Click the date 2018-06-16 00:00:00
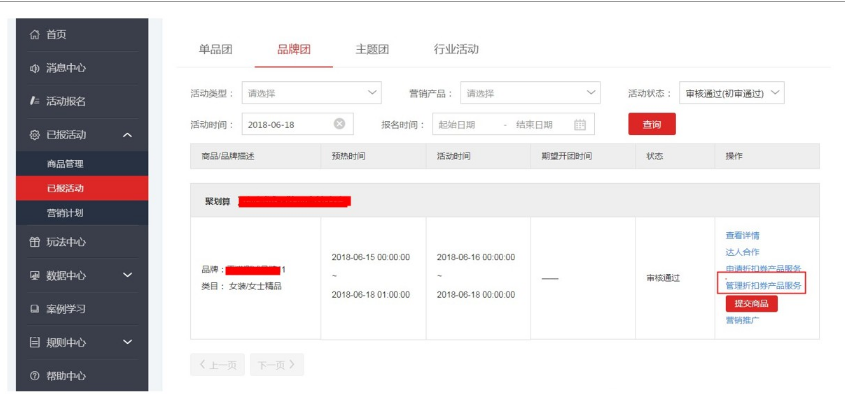 point(476,257)
